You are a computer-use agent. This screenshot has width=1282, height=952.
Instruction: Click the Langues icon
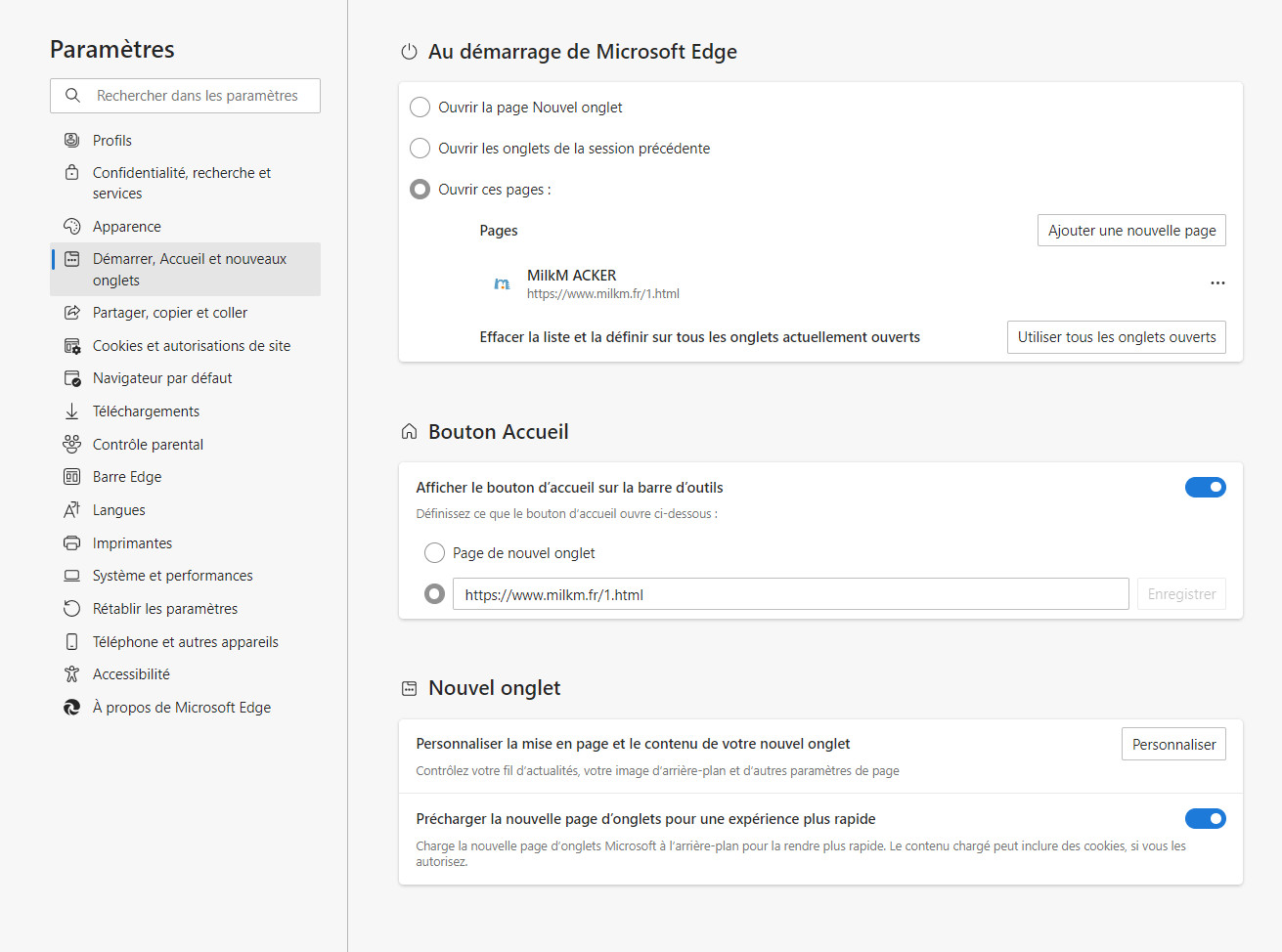(x=71, y=510)
